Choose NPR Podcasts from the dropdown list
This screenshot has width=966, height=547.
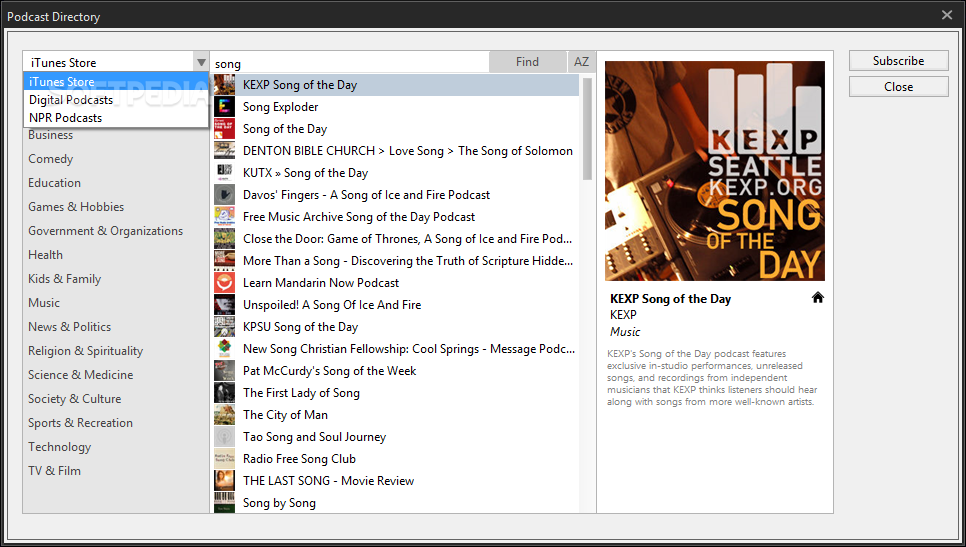(x=116, y=118)
